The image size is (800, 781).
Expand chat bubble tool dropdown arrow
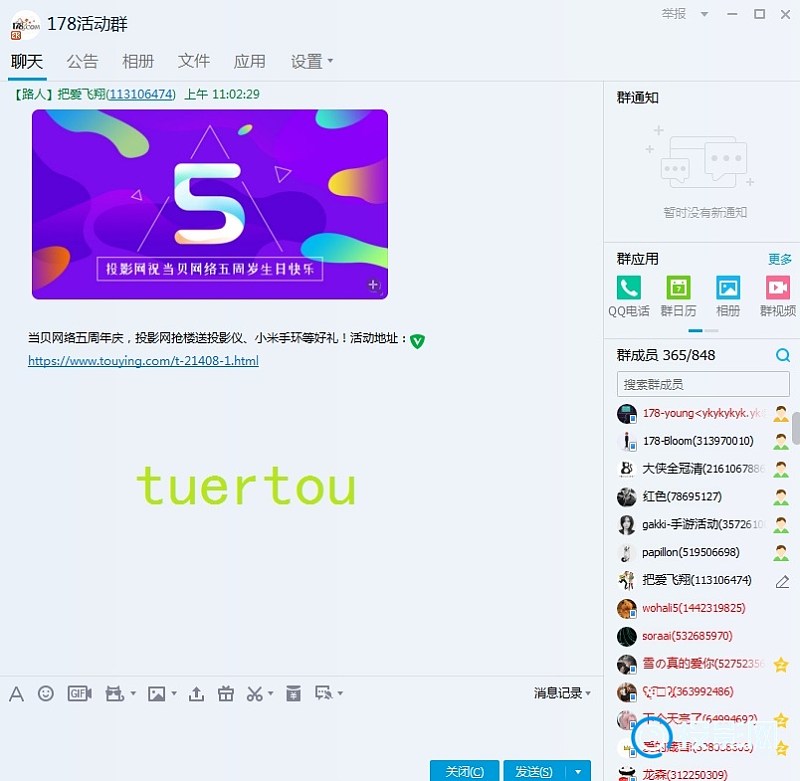pyautogui.click(x=340, y=693)
